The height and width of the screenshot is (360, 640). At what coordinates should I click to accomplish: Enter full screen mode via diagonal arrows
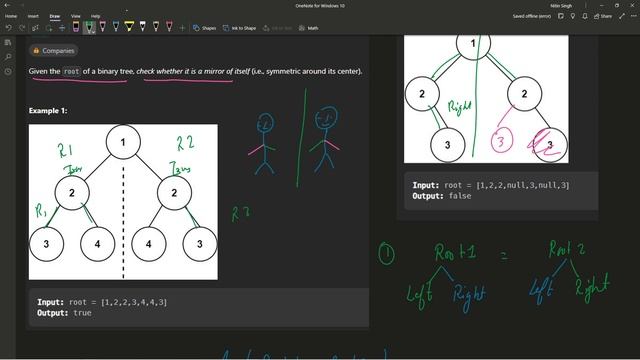point(622,16)
